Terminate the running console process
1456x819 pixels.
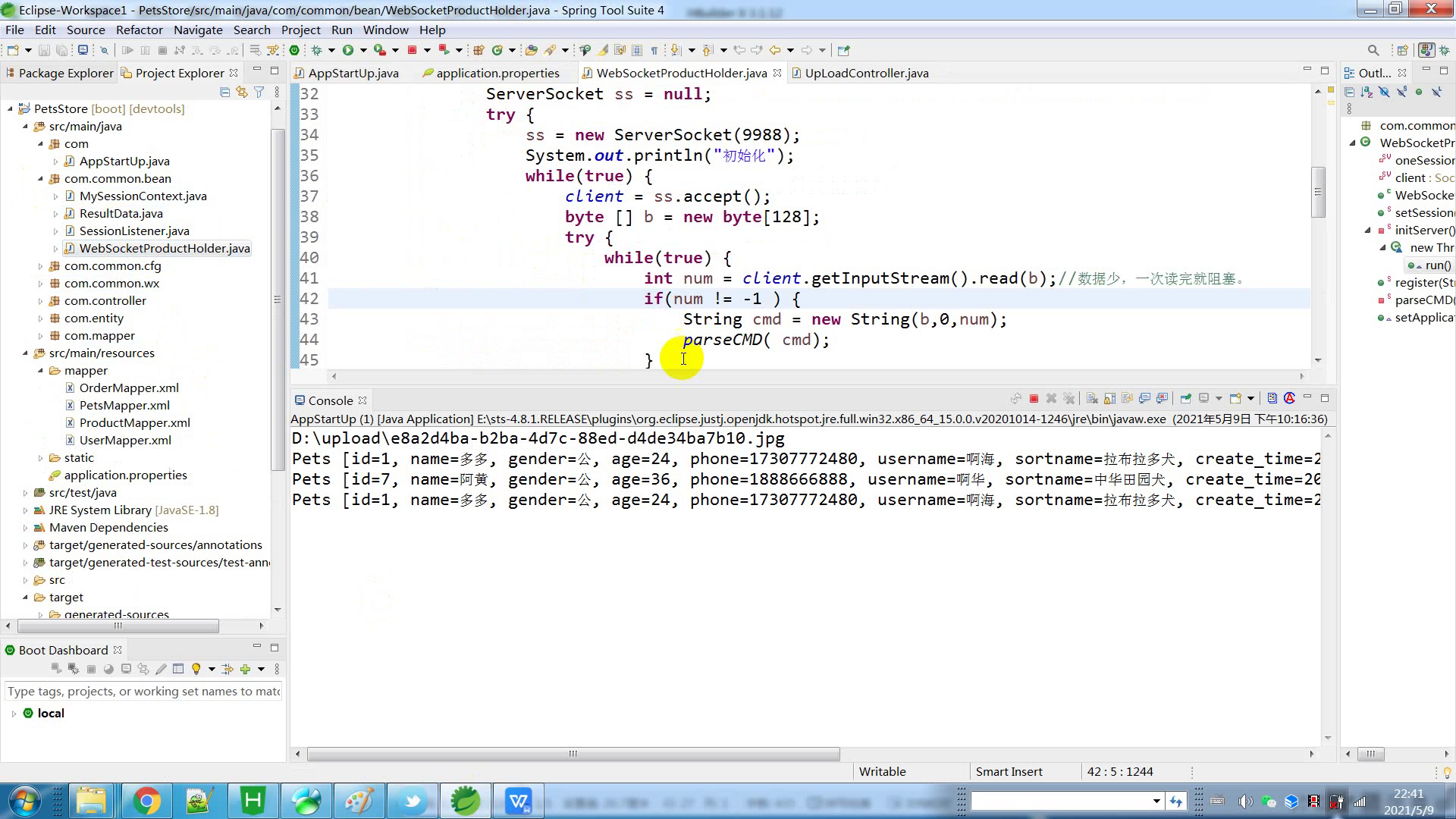click(1034, 399)
